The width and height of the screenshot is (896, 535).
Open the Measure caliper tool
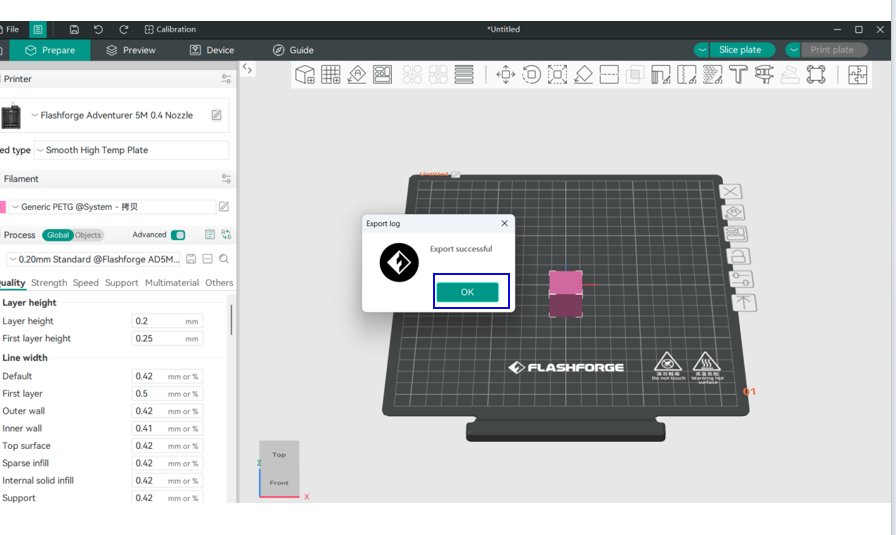click(x=764, y=75)
